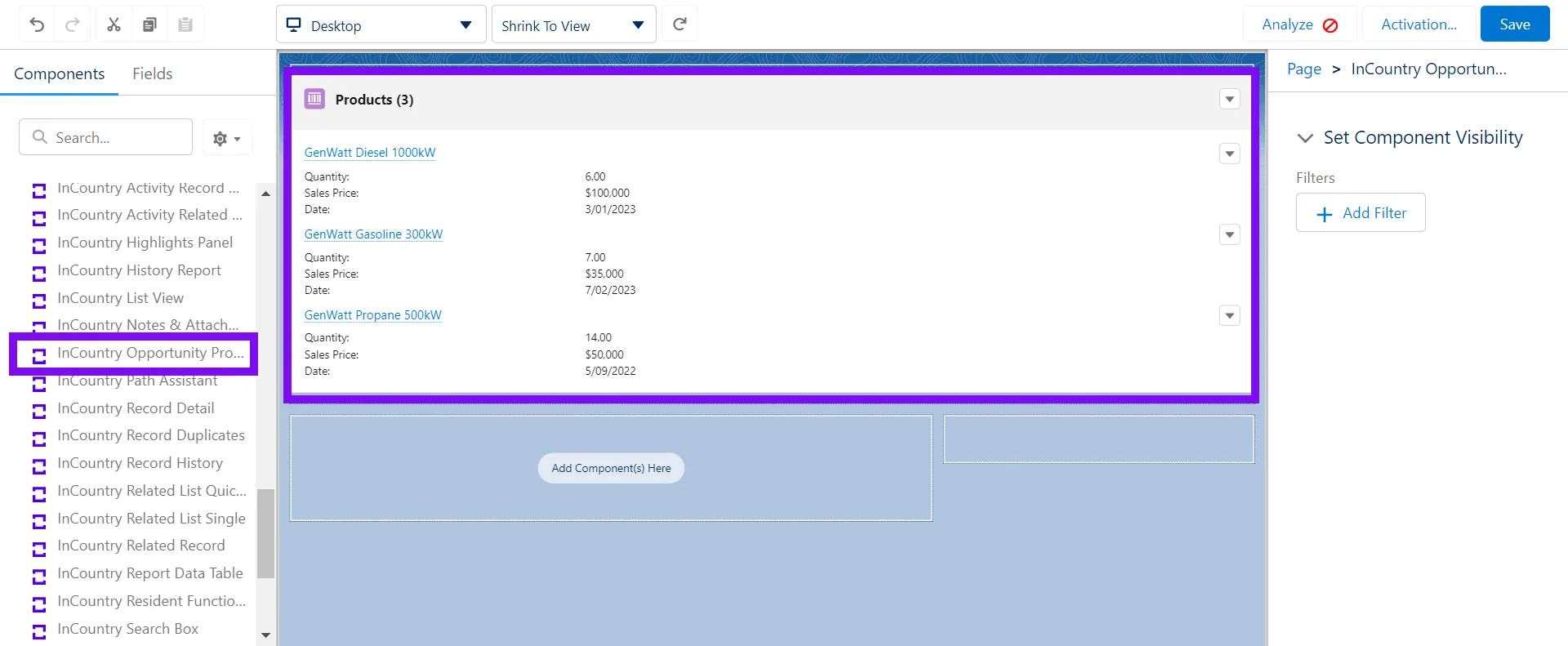Click the Products list icon
This screenshot has height=646, width=1568.
point(314,99)
